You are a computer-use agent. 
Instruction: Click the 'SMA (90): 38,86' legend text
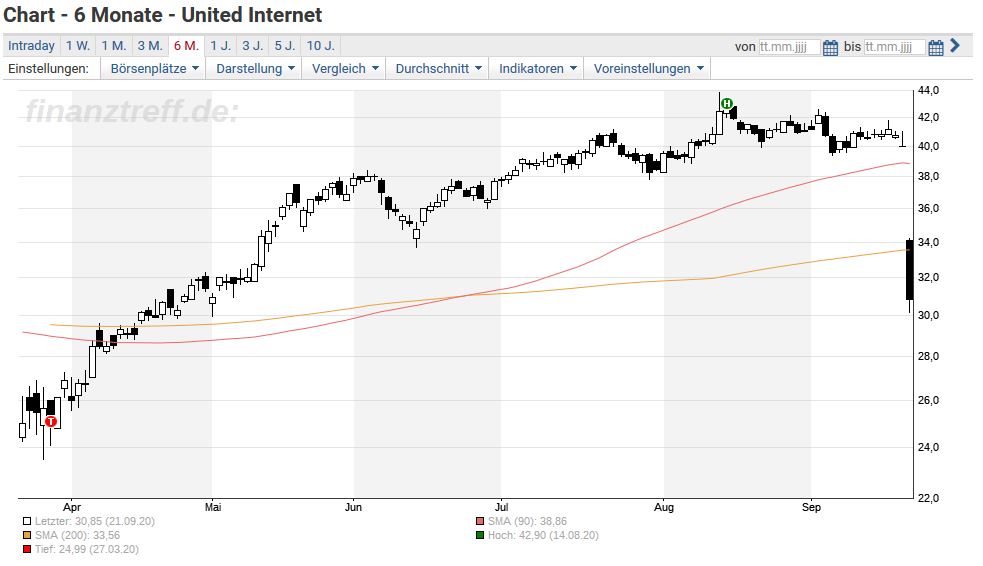[527, 521]
